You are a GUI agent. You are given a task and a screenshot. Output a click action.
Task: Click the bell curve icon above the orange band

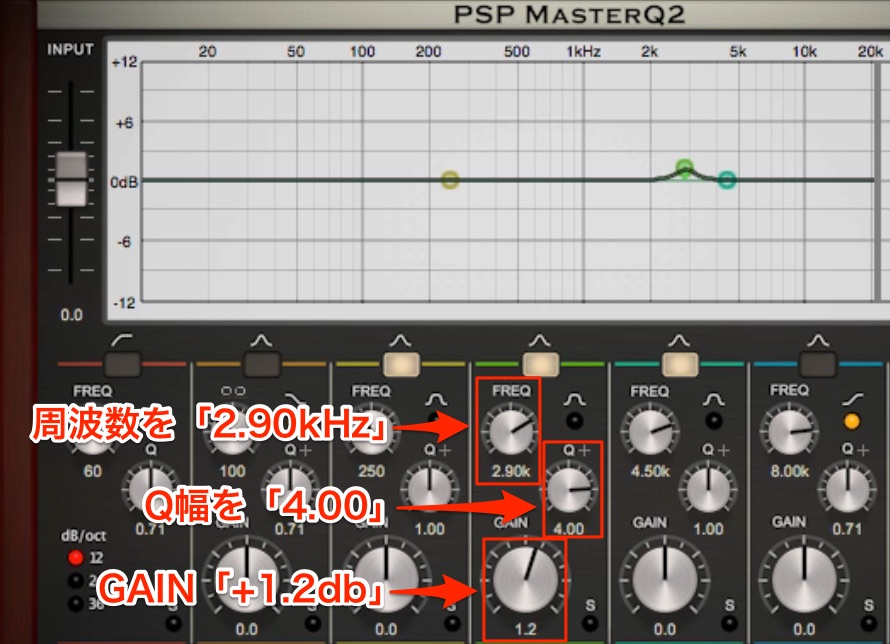point(261,340)
